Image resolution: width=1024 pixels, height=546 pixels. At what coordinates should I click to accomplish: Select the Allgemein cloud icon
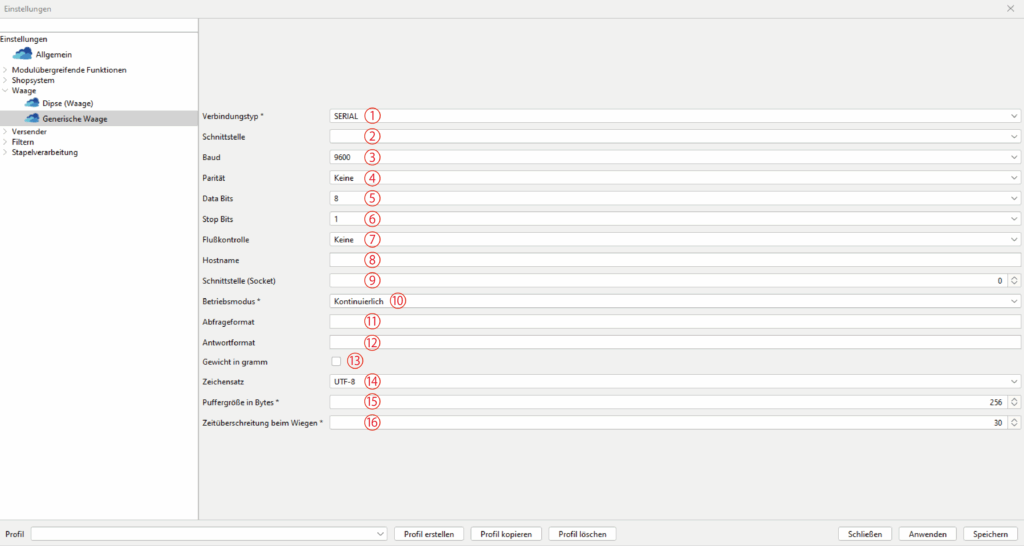coord(22,54)
